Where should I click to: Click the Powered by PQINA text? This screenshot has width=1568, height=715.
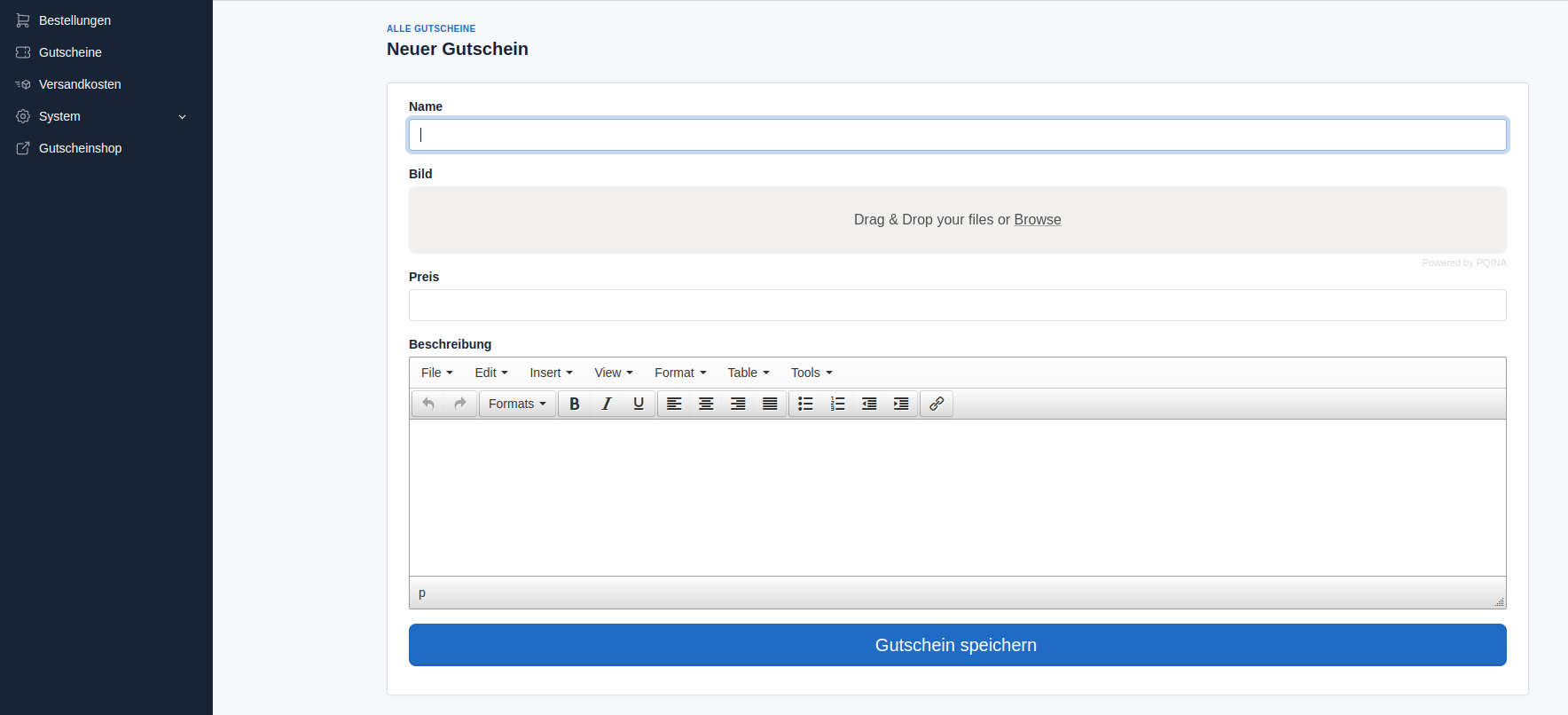coord(1464,263)
